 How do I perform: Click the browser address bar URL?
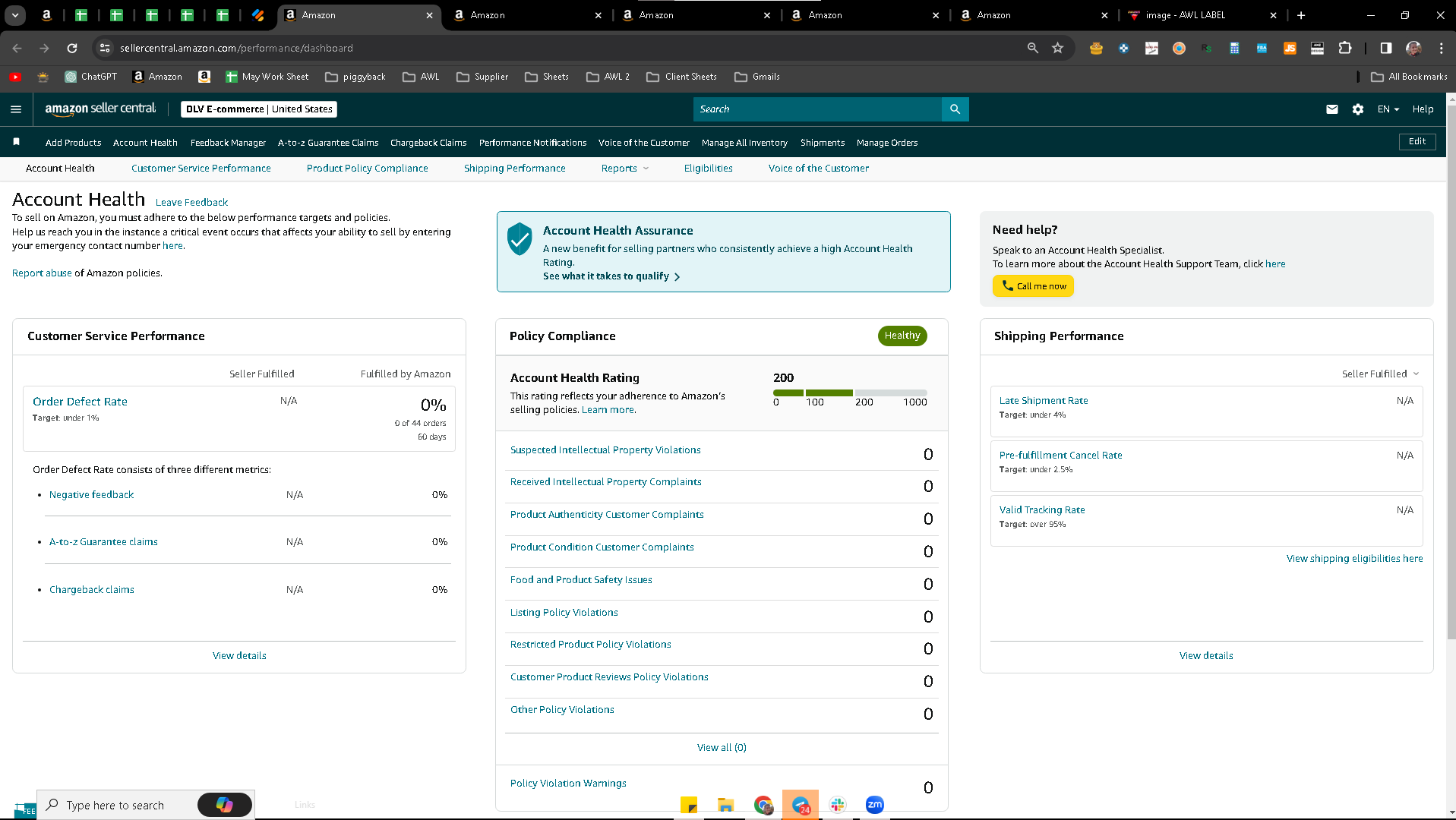(x=236, y=48)
